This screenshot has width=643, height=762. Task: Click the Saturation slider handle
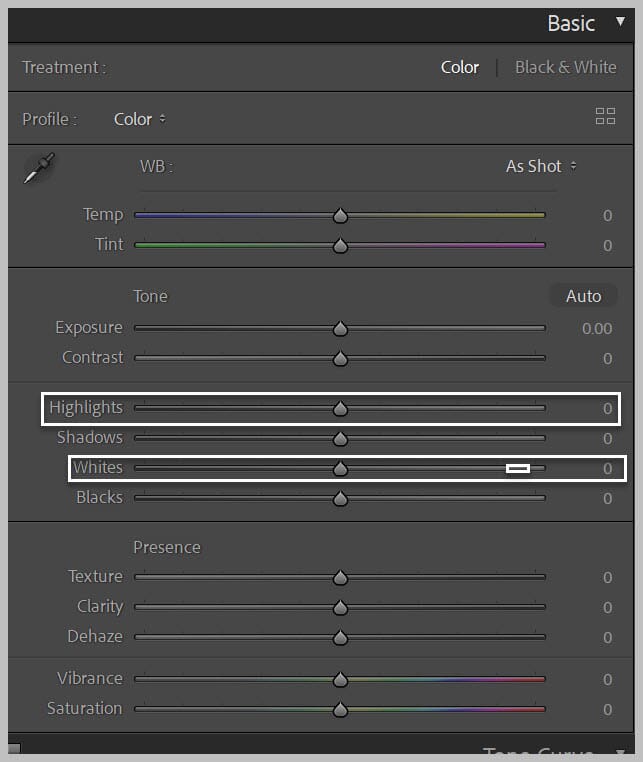pyautogui.click(x=340, y=710)
